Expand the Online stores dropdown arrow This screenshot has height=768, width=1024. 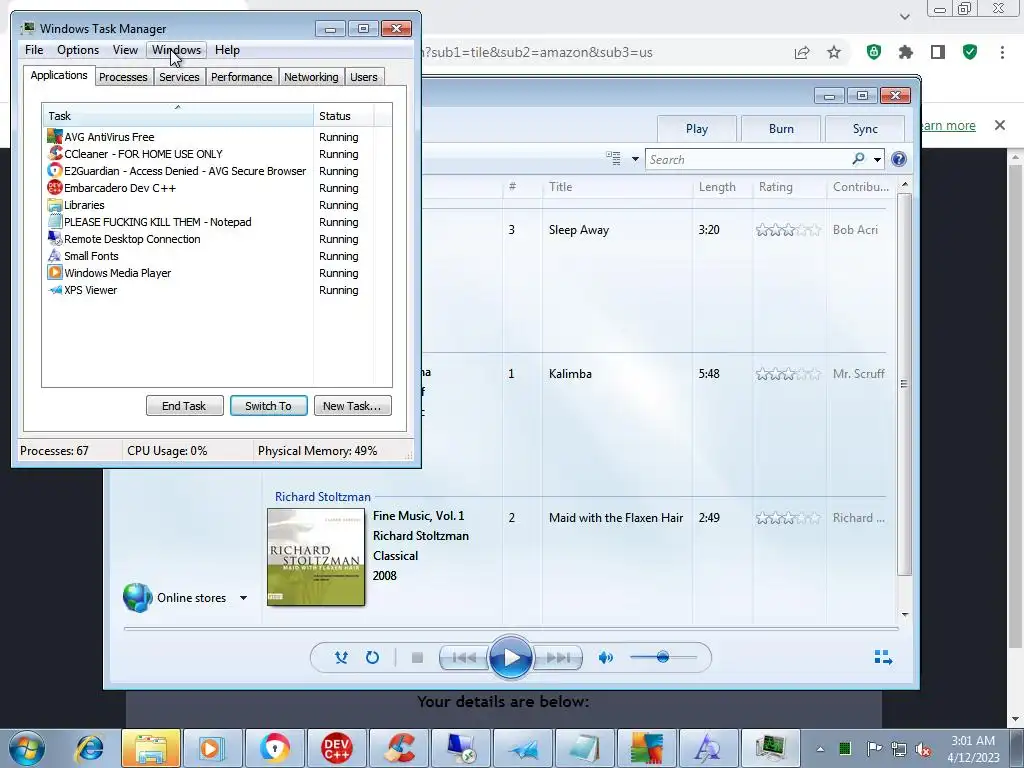[243, 598]
